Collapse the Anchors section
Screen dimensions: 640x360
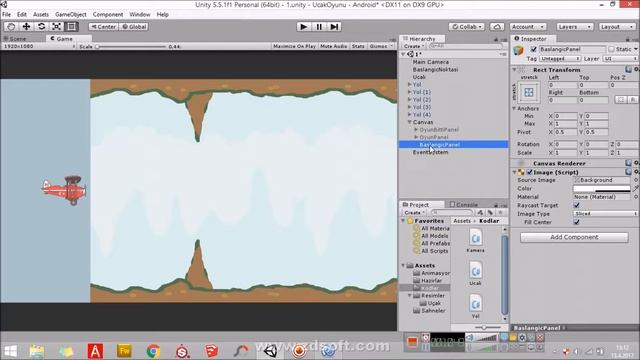tap(514, 109)
